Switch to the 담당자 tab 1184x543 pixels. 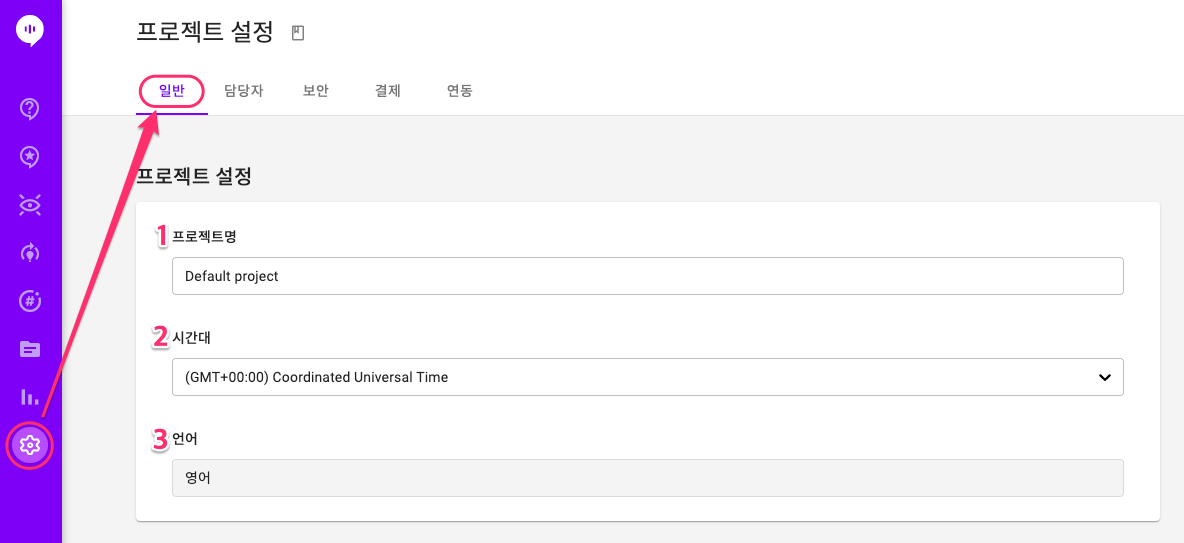[x=244, y=92]
